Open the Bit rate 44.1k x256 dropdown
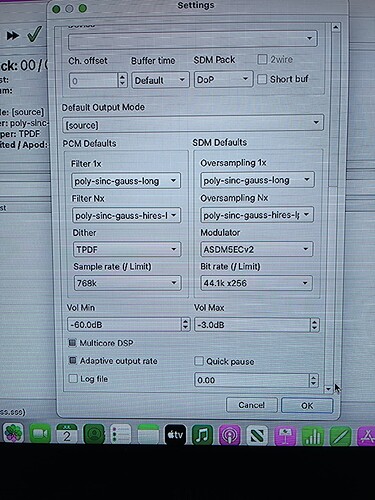375x500 pixels. point(256,283)
